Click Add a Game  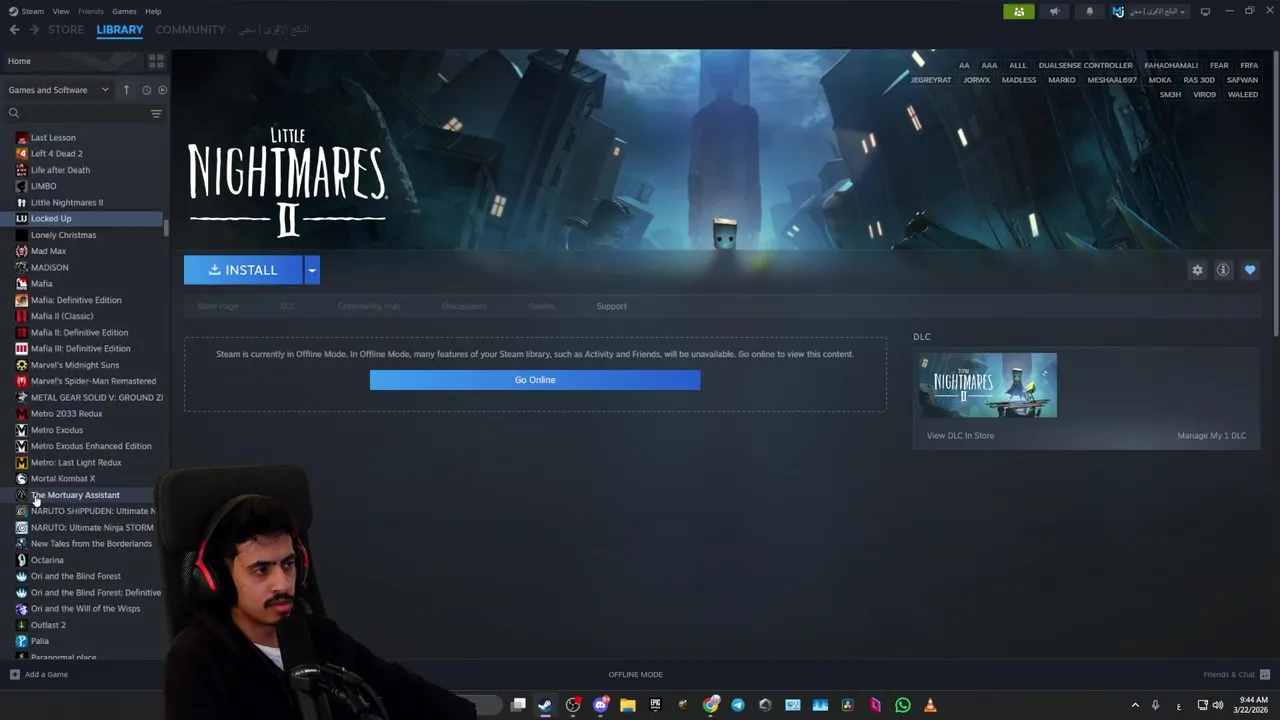[39, 675]
